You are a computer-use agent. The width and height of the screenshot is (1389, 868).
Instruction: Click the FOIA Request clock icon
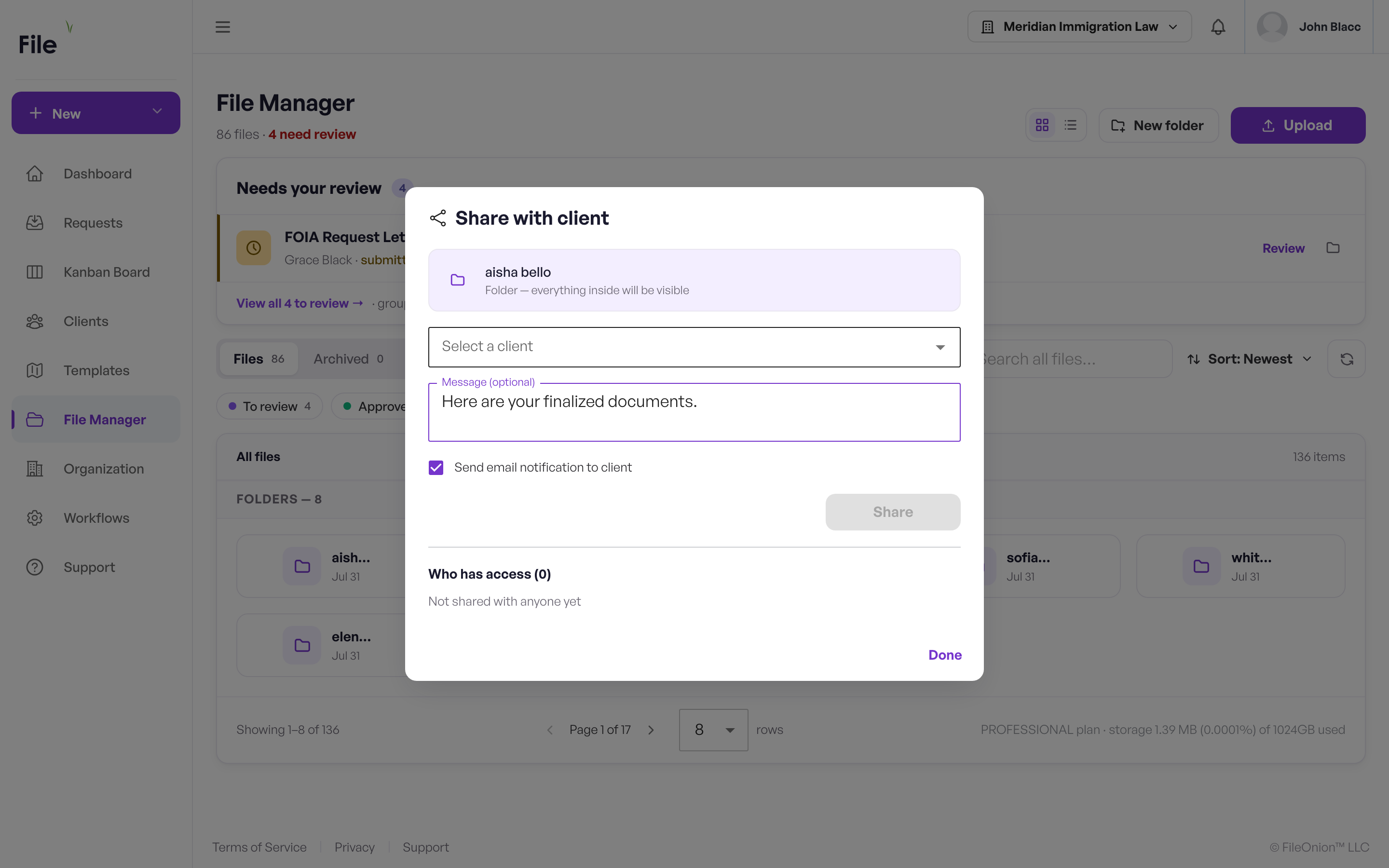(x=254, y=248)
